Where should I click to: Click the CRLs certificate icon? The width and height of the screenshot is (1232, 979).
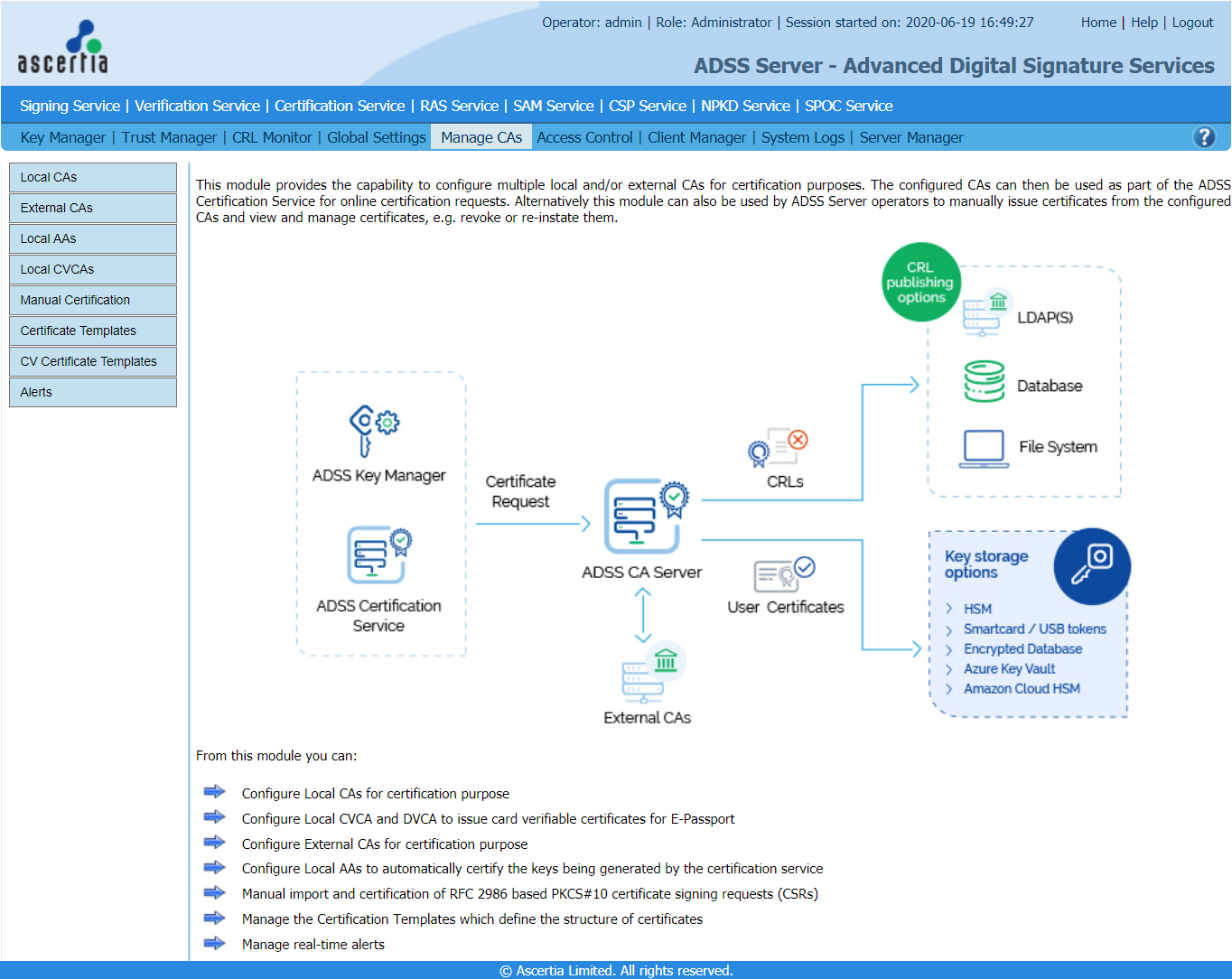[777, 447]
